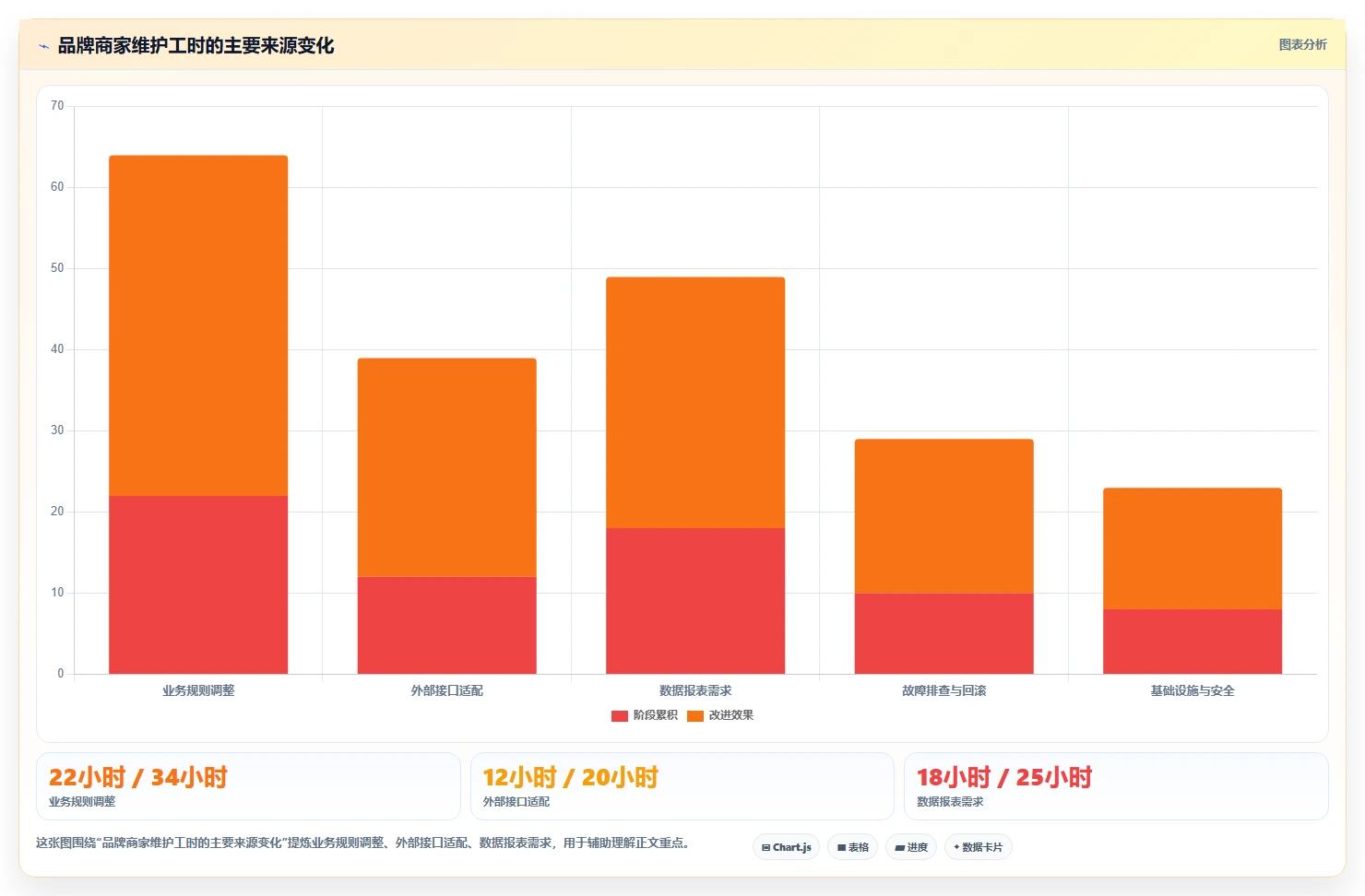Click the y-axis value 70
1365x896 pixels.
coord(57,106)
